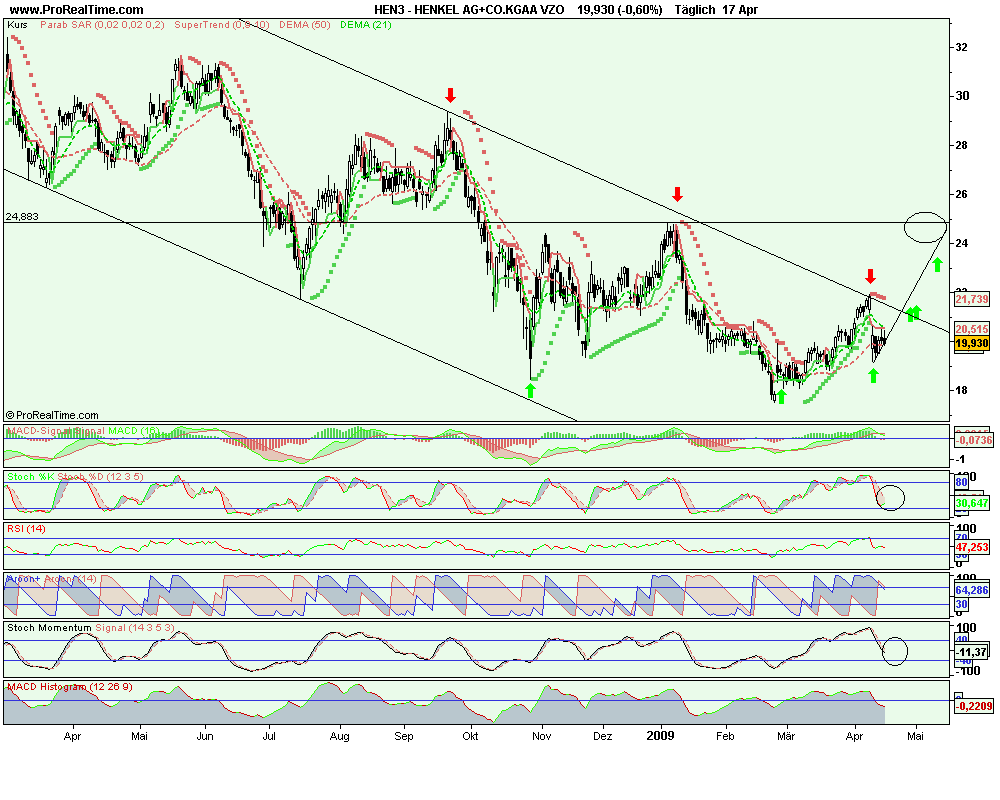Click the 32 price axis label
1000x800 pixels.
(962, 47)
